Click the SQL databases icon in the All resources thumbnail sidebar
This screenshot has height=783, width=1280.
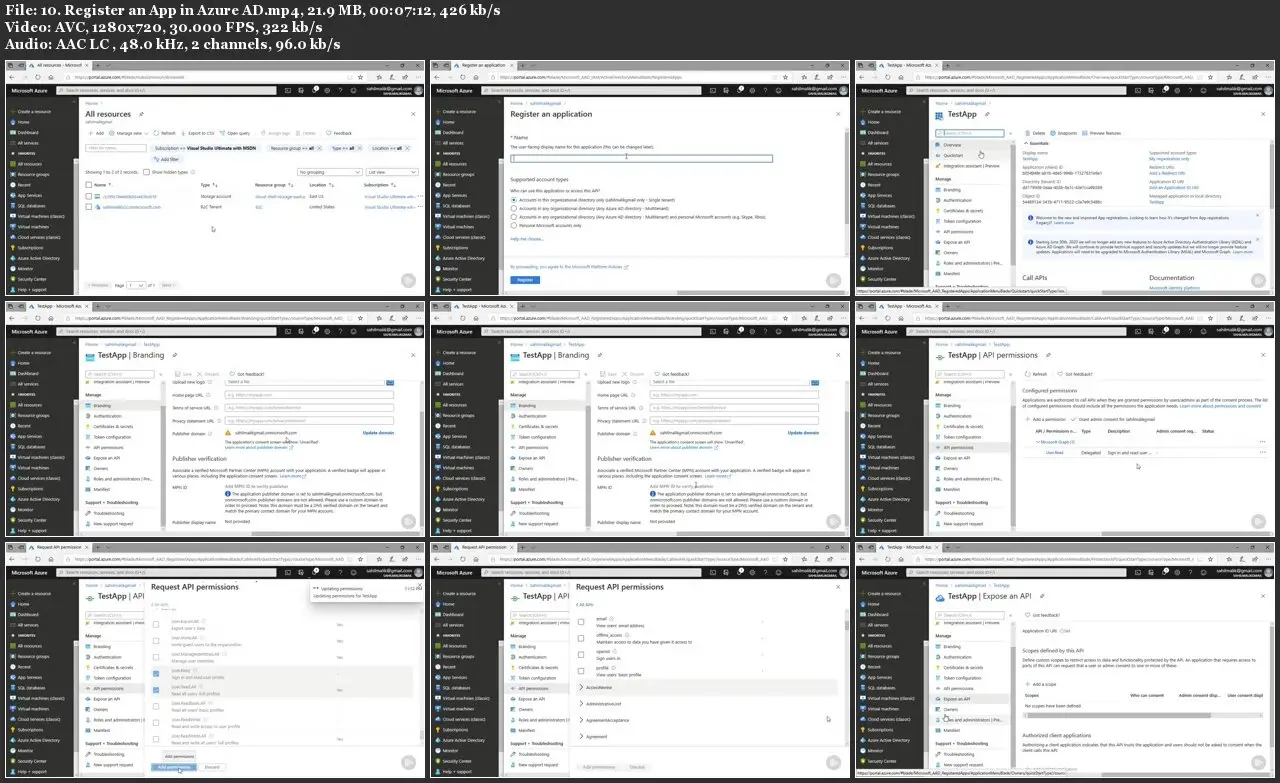(12, 206)
